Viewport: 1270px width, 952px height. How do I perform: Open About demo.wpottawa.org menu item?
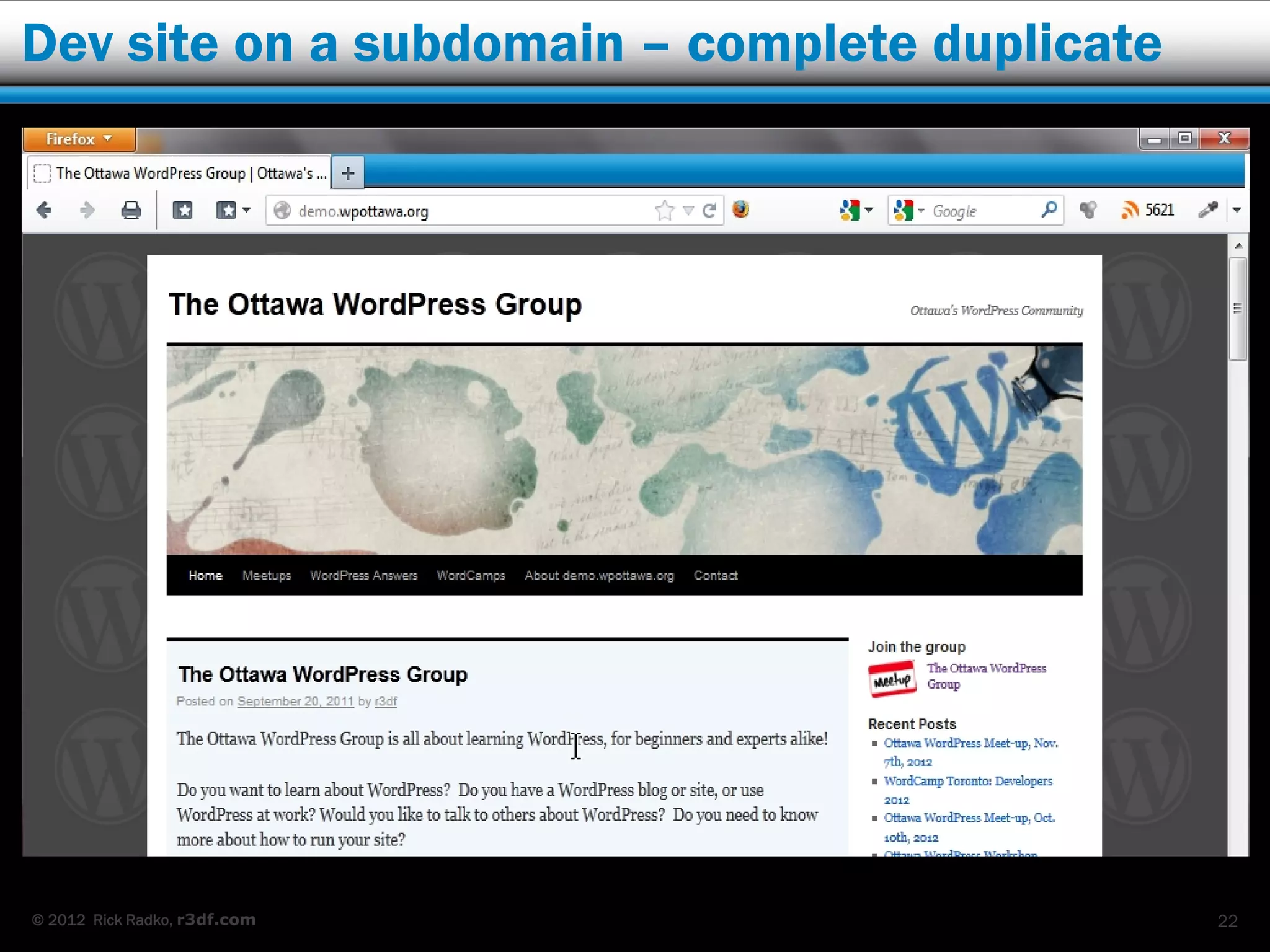click(599, 575)
